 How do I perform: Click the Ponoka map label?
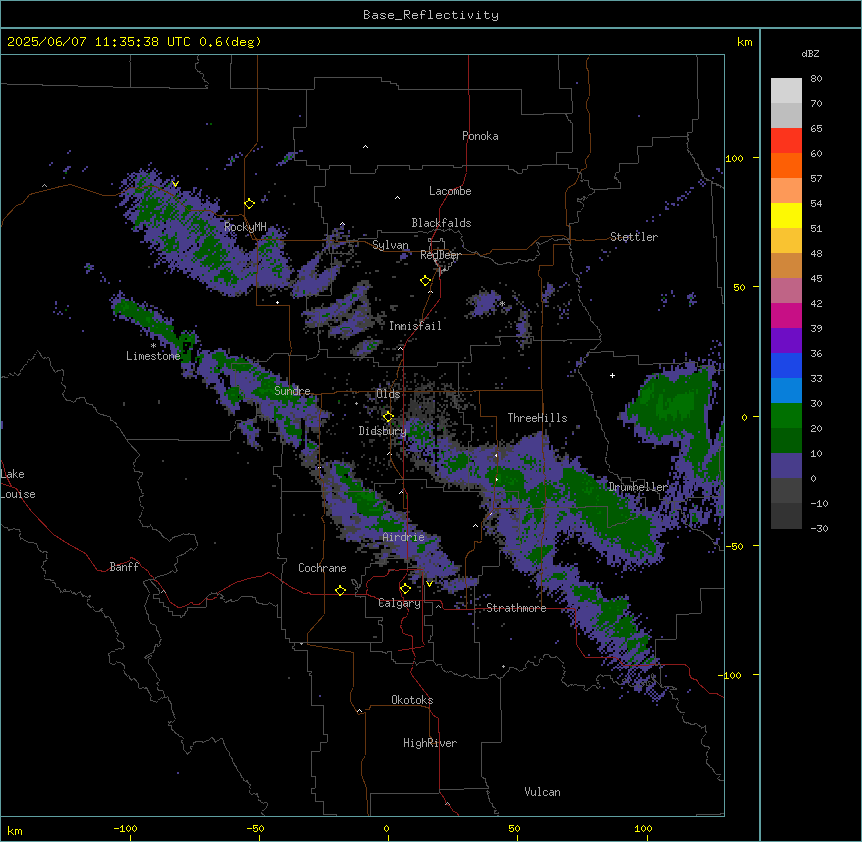pyautogui.click(x=480, y=136)
